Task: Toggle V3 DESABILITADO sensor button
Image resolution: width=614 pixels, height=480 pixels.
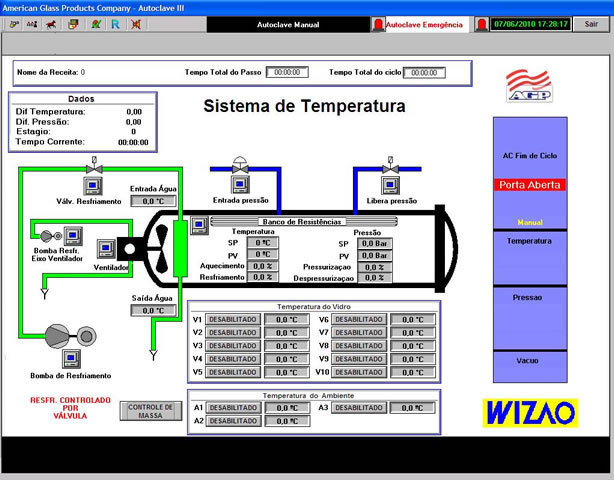Action: point(233,346)
